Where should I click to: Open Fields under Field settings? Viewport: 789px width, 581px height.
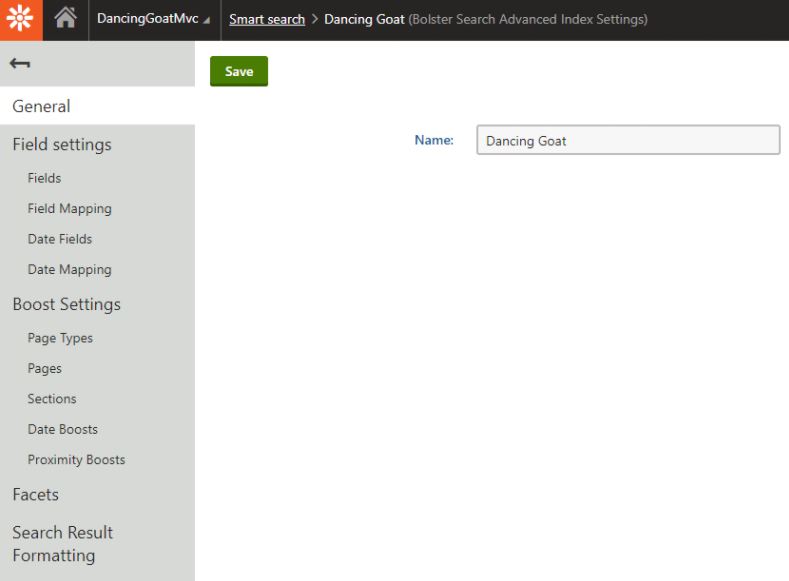45,178
